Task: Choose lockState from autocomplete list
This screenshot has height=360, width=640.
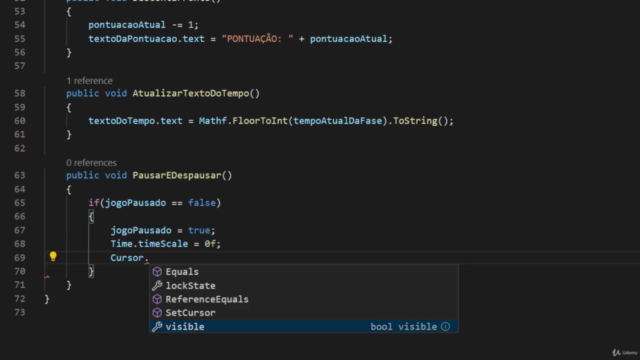Action: coord(304,286)
